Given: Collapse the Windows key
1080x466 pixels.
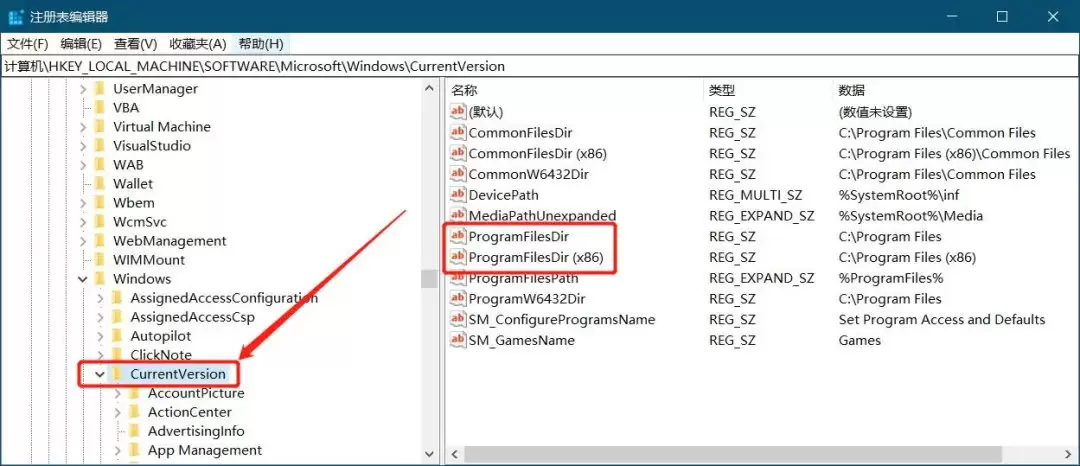Looking at the screenshot, I should 83,279.
